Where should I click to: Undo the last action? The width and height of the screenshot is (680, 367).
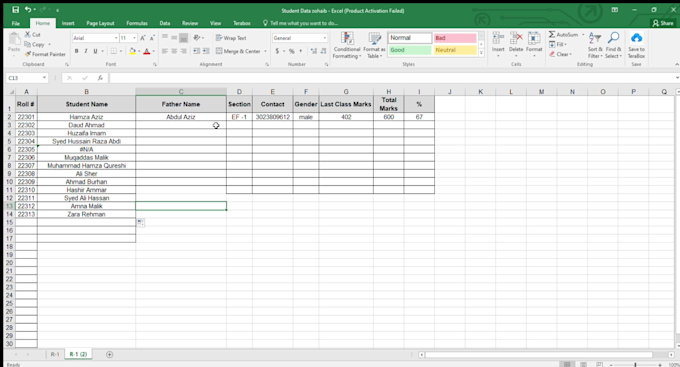coord(28,10)
